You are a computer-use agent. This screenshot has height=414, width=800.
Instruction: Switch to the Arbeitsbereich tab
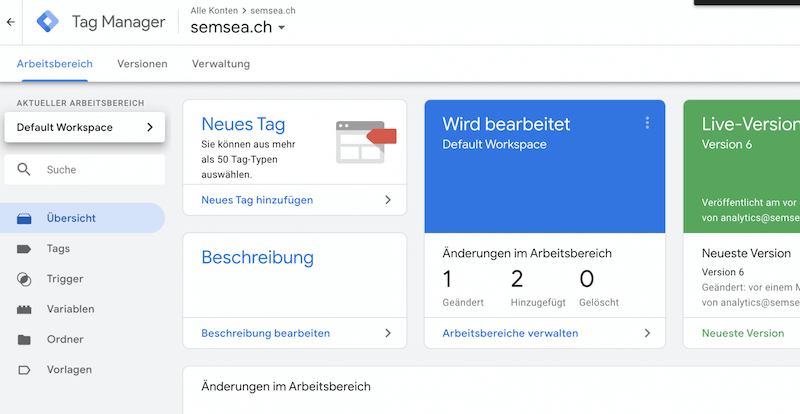tap(55, 64)
